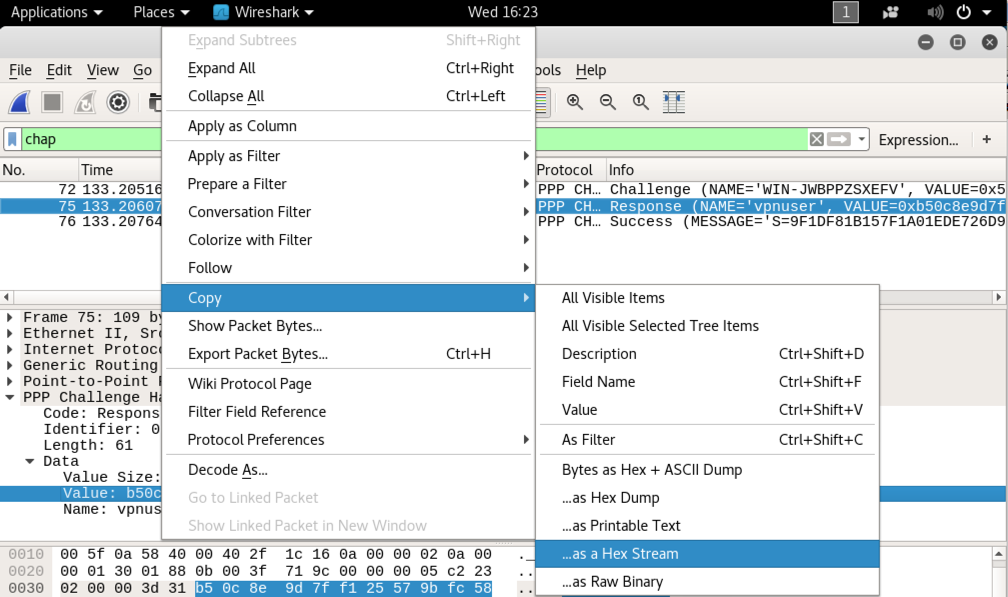Select packet 72 Challenge row

[504, 190]
